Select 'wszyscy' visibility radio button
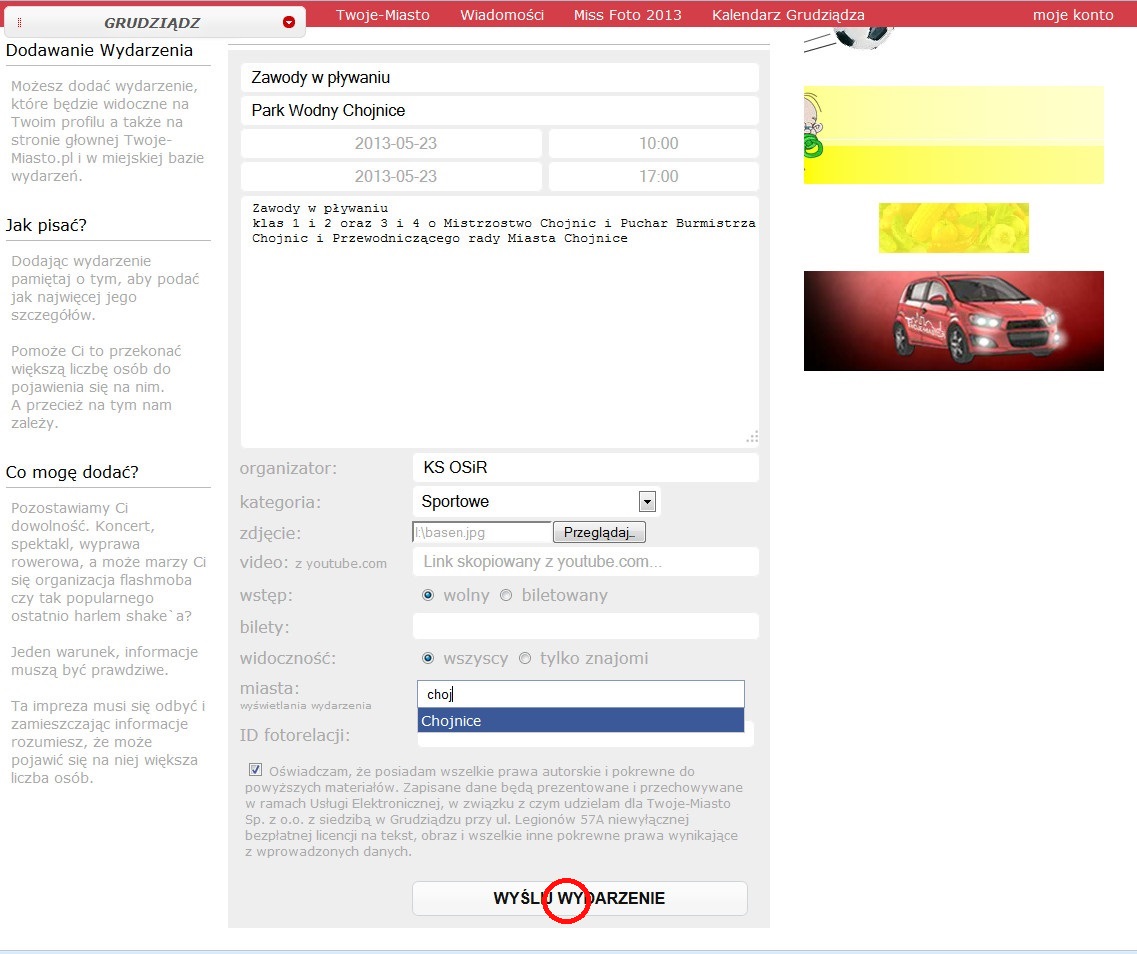1137x954 pixels. pyautogui.click(x=428, y=658)
